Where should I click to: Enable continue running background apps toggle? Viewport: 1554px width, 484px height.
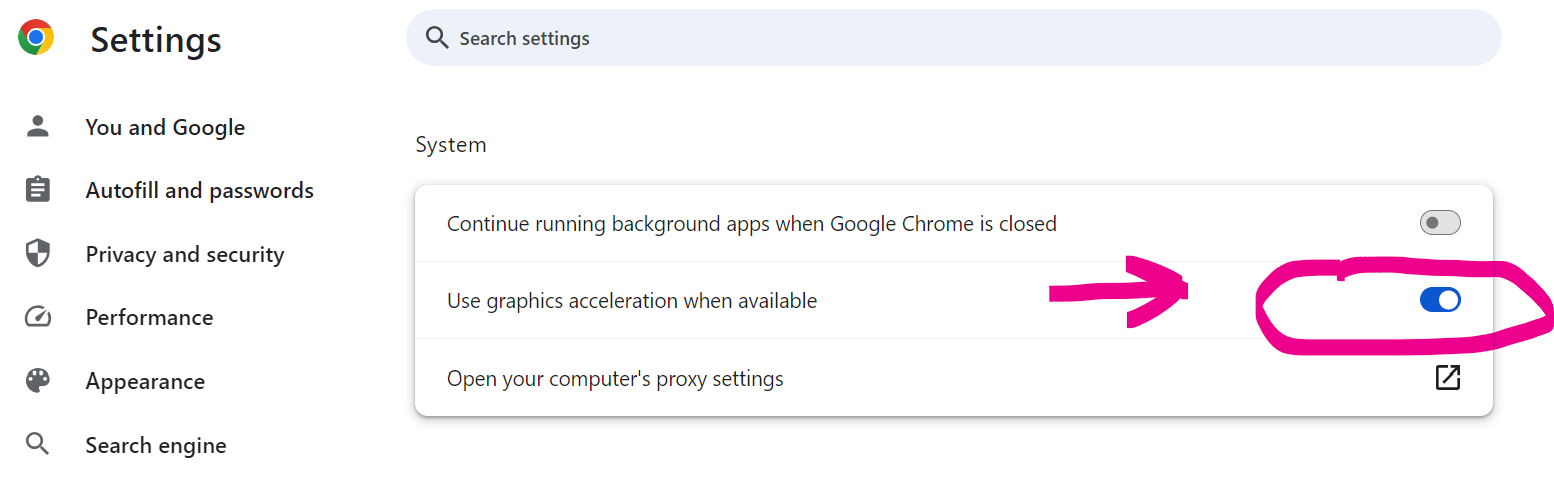[x=1440, y=223]
